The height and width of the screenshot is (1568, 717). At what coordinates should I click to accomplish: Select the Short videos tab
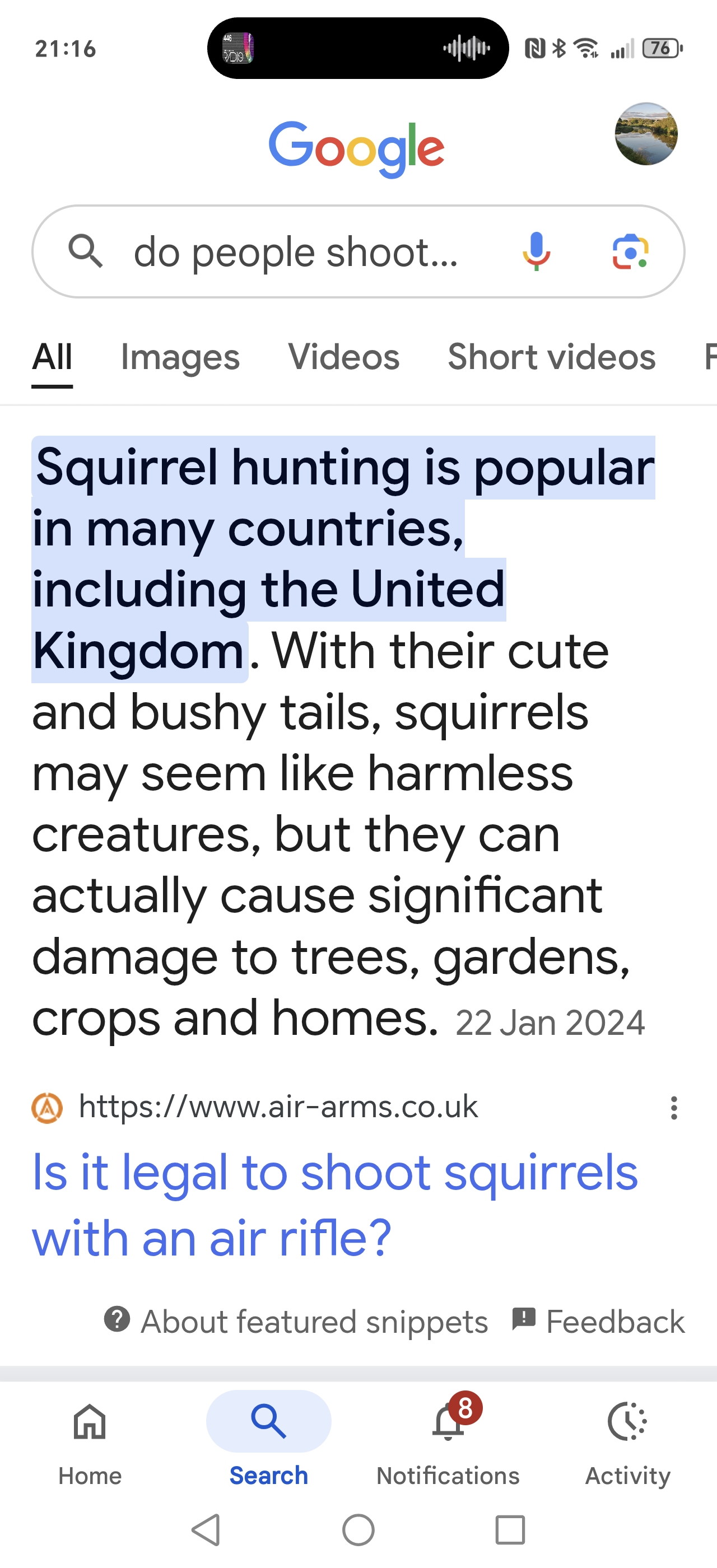click(x=551, y=357)
